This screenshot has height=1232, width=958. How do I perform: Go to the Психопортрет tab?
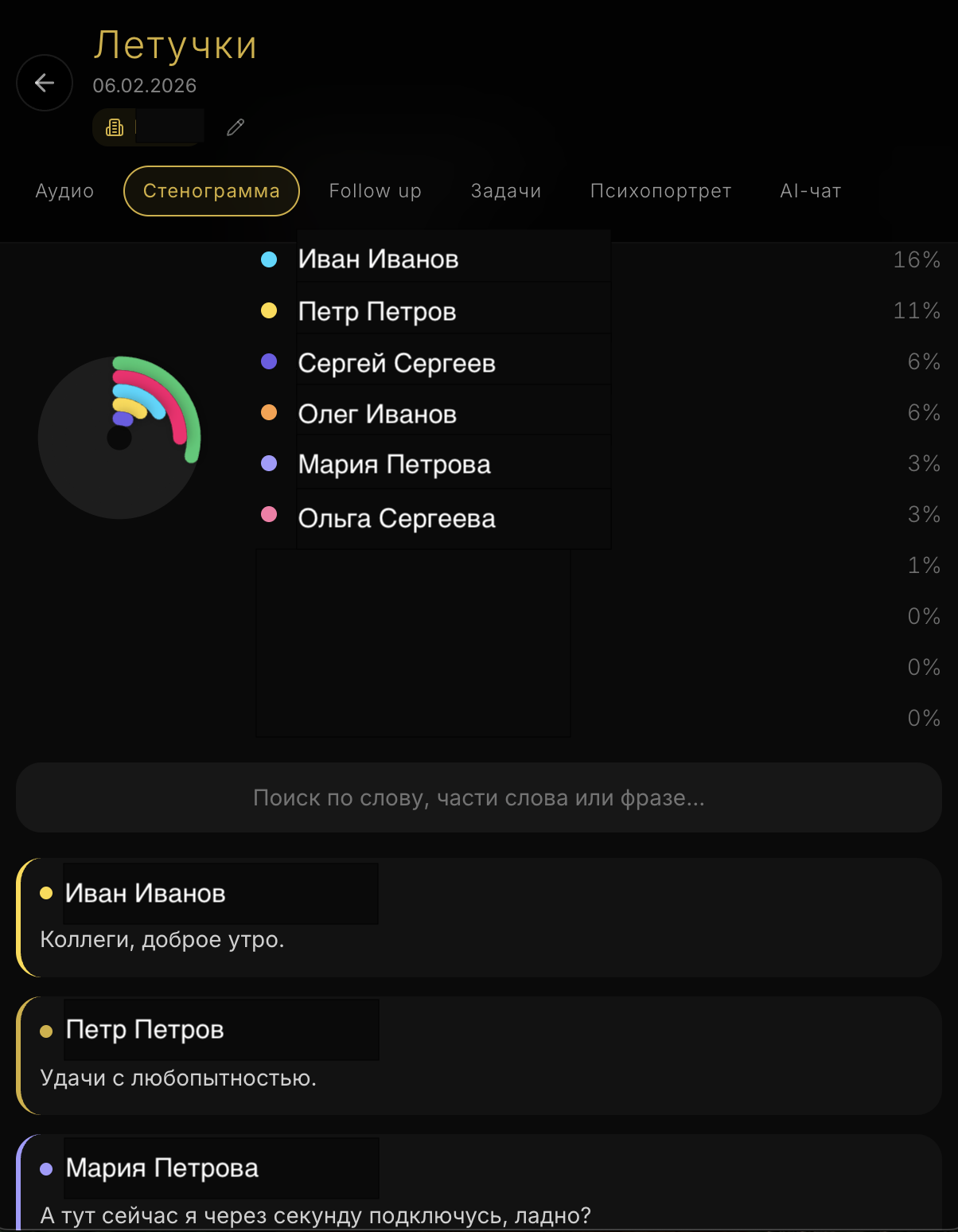pyautogui.click(x=660, y=191)
